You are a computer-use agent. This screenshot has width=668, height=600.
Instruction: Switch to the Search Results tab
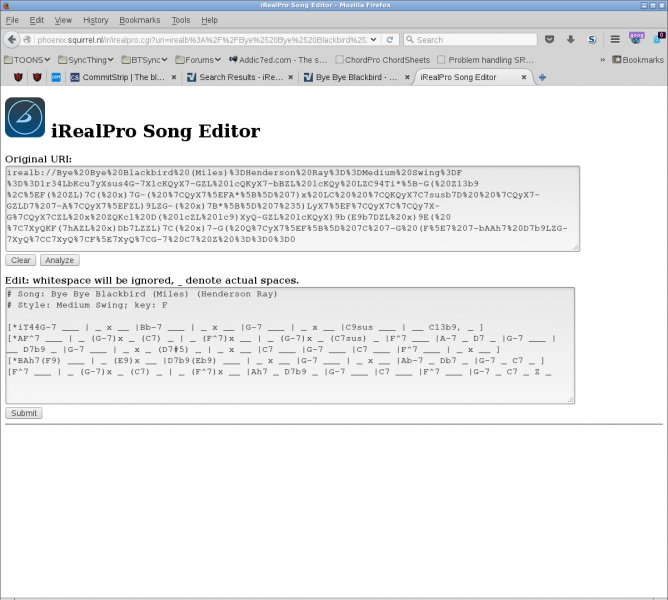click(241, 77)
